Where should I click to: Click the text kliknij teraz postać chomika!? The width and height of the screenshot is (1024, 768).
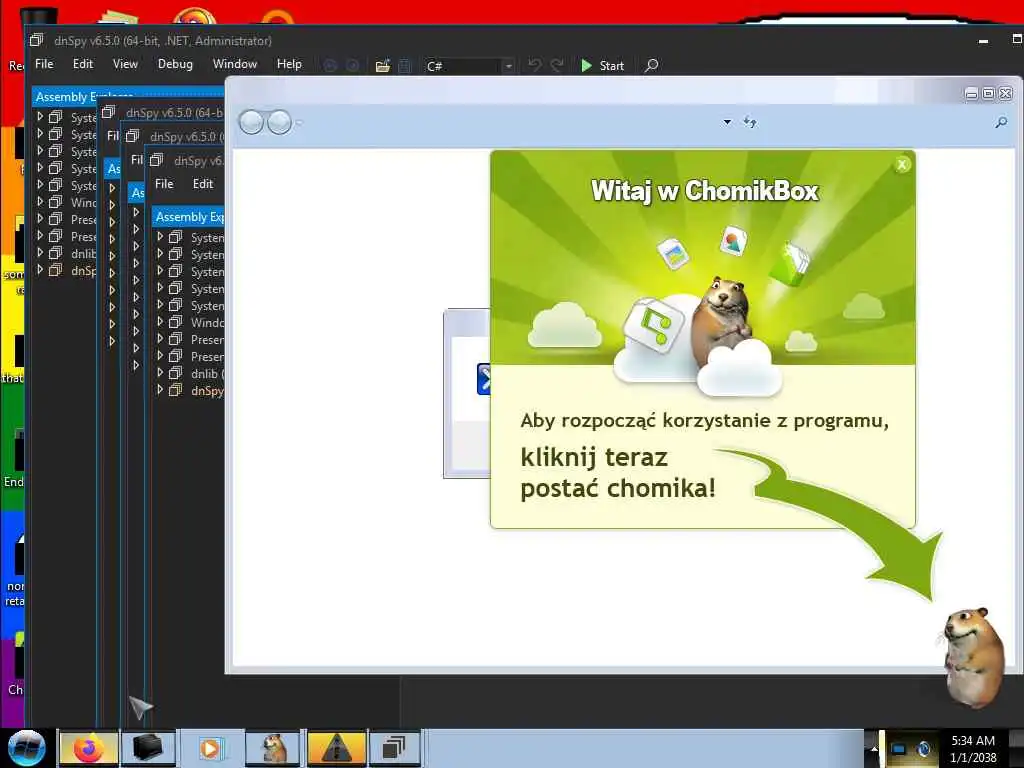tap(618, 473)
